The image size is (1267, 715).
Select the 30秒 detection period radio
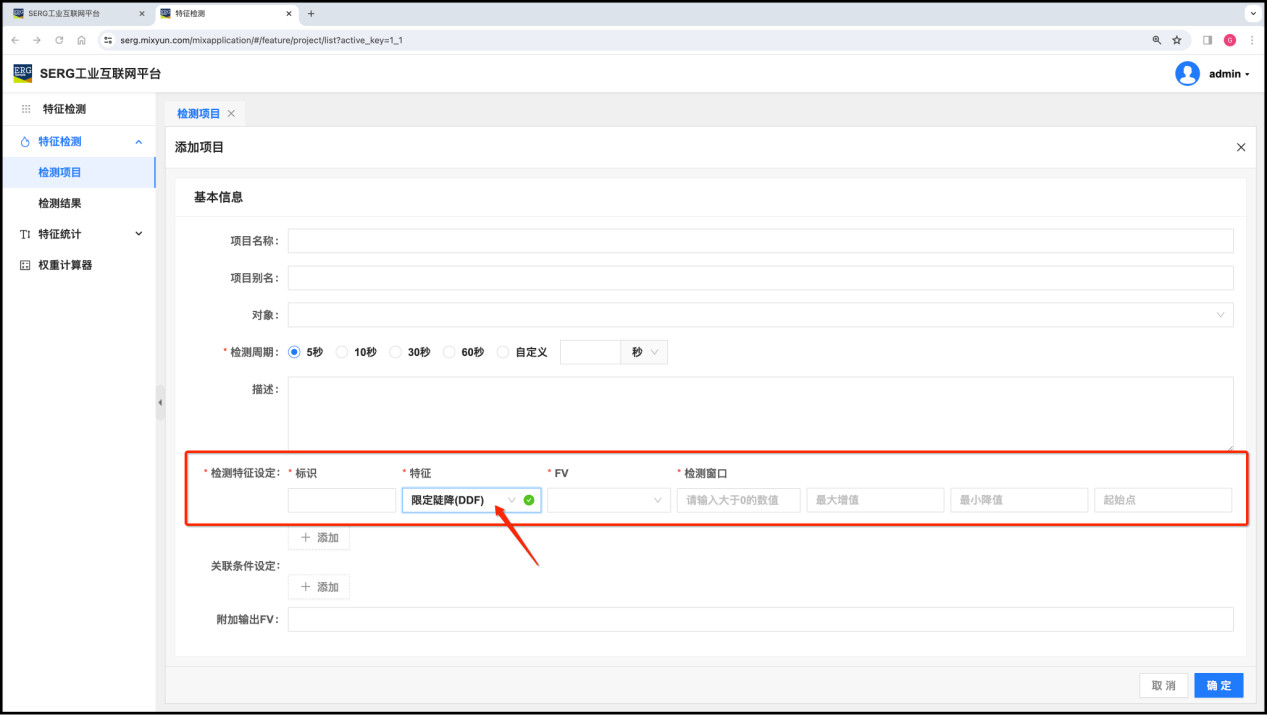pyautogui.click(x=396, y=352)
